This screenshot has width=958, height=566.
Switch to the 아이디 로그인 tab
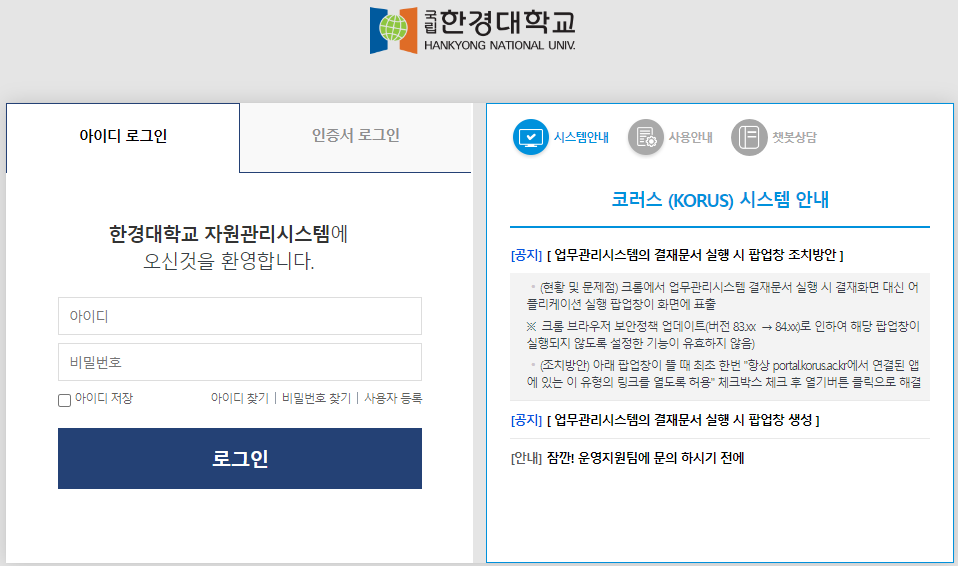click(x=123, y=136)
